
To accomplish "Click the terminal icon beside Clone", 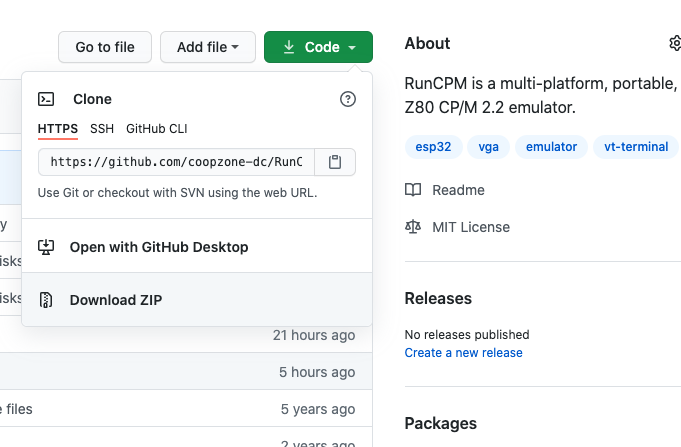I will pyautogui.click(x=46, y=99).
